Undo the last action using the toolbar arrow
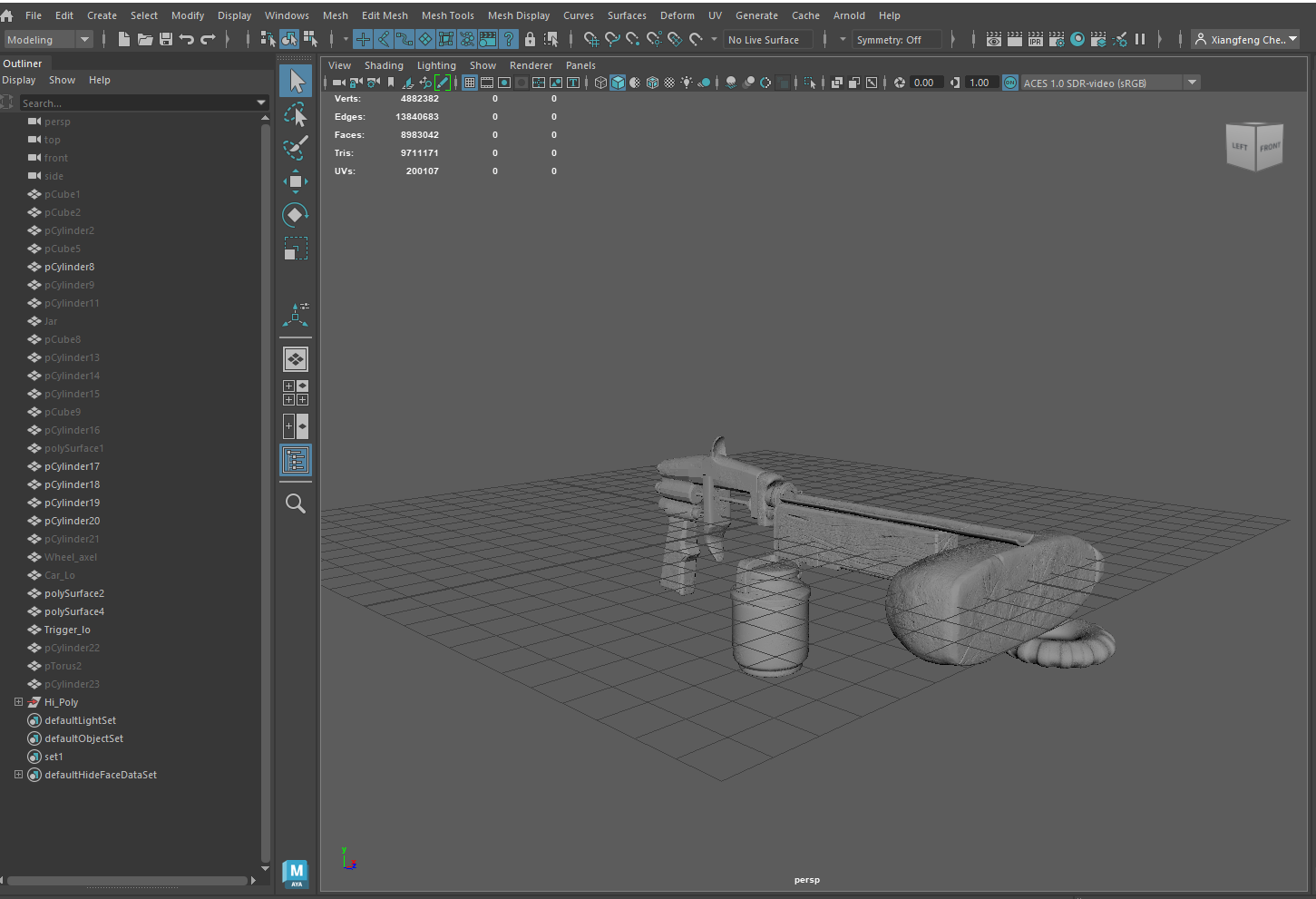Viewport: 1316px width, 899px height. [x=187, y=39]
